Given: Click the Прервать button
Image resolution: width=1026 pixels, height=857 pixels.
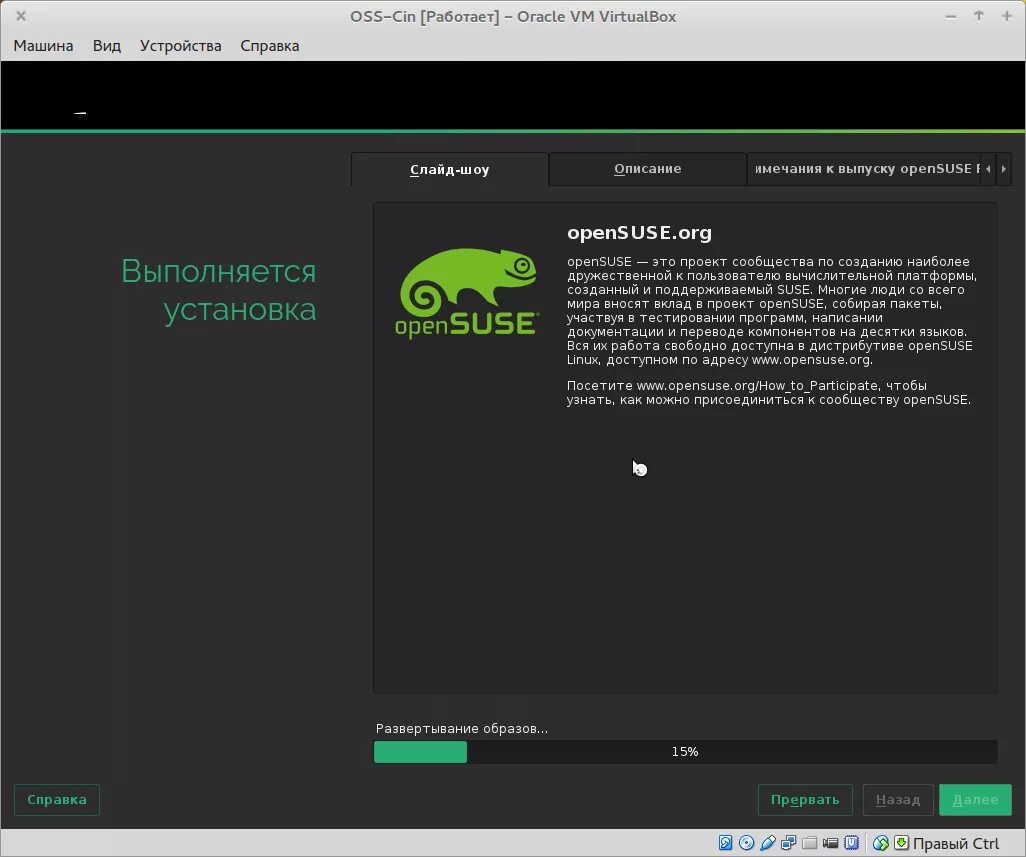Looking at the screenshot, I should point(805,799).
